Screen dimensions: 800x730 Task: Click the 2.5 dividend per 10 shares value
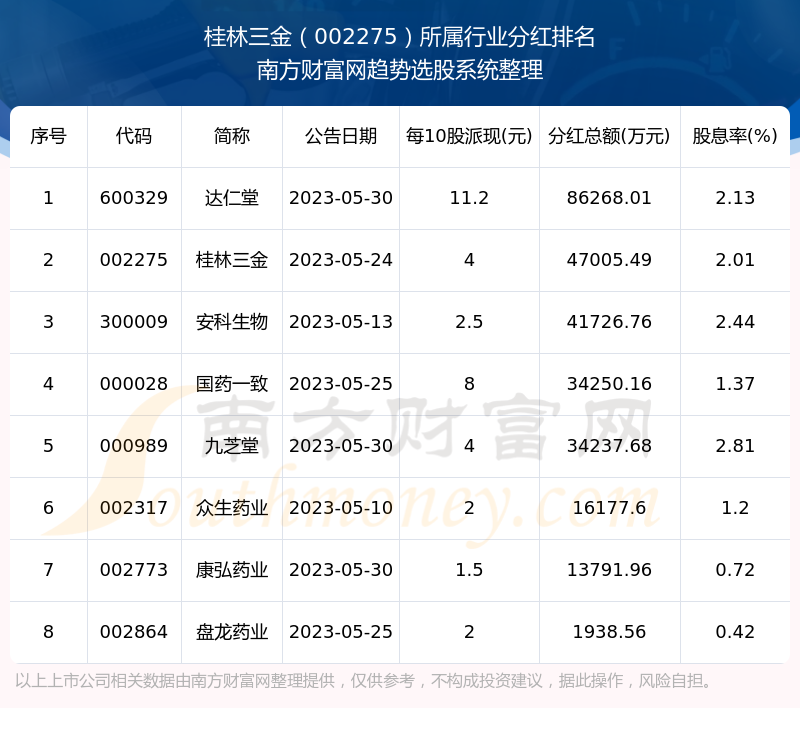(x=469, y=322)
